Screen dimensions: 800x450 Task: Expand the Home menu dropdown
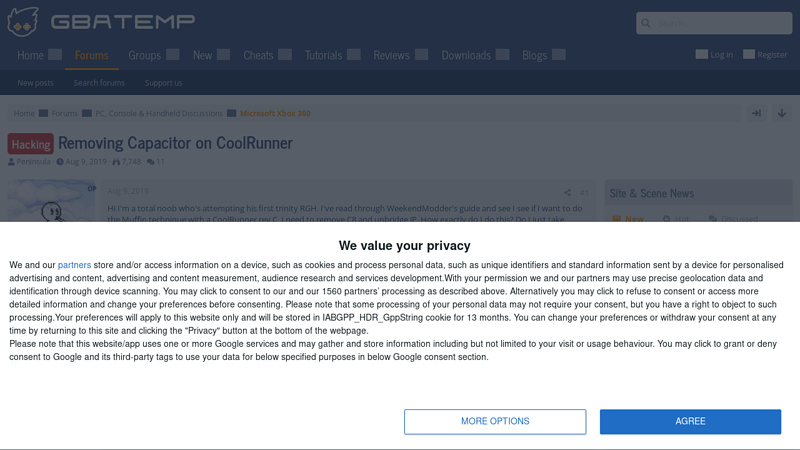[55, 55]
